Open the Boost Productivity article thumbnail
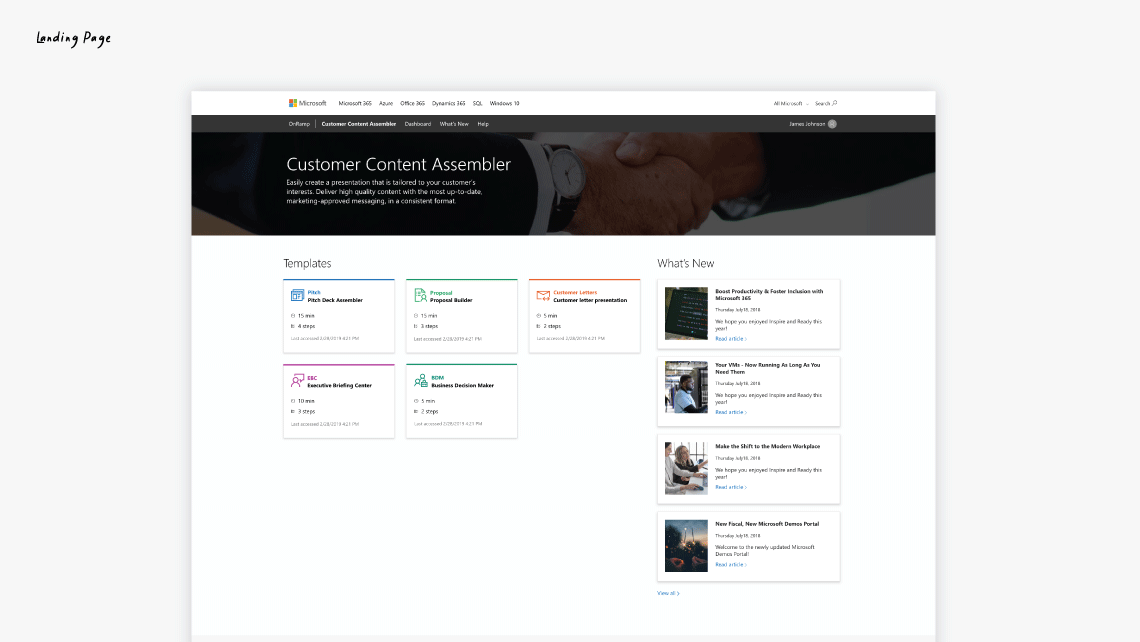Screen dimensions: 1140x642 [686, 313]
